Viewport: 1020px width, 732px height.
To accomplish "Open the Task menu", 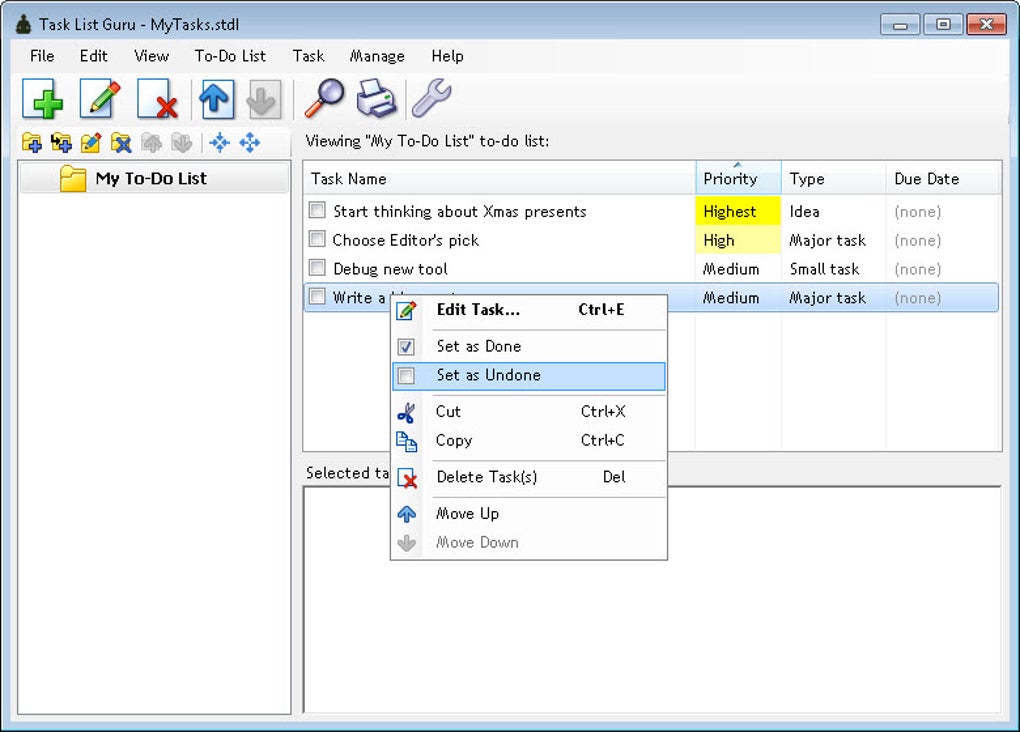I will (x=308, y=56).
